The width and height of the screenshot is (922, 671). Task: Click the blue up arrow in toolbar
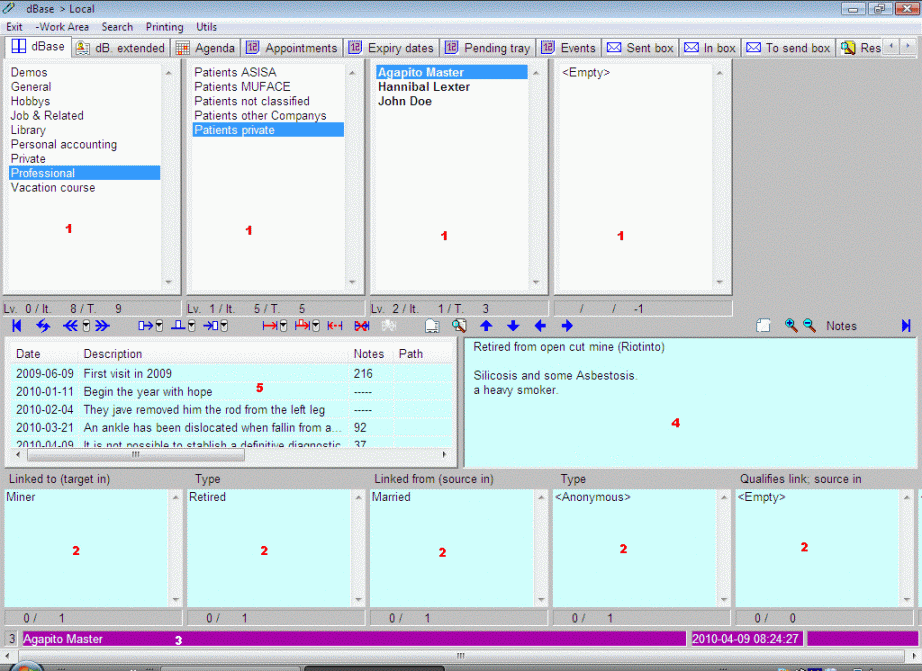pyautogui.click(x=487, y=326)
